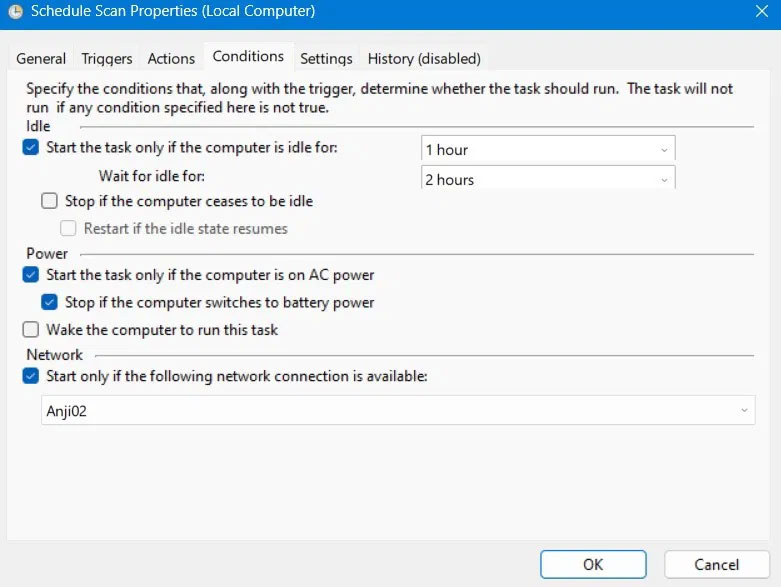View the History (disabled) tab
The width and height of the screenshot is (781, 587).
pos(424,59)
